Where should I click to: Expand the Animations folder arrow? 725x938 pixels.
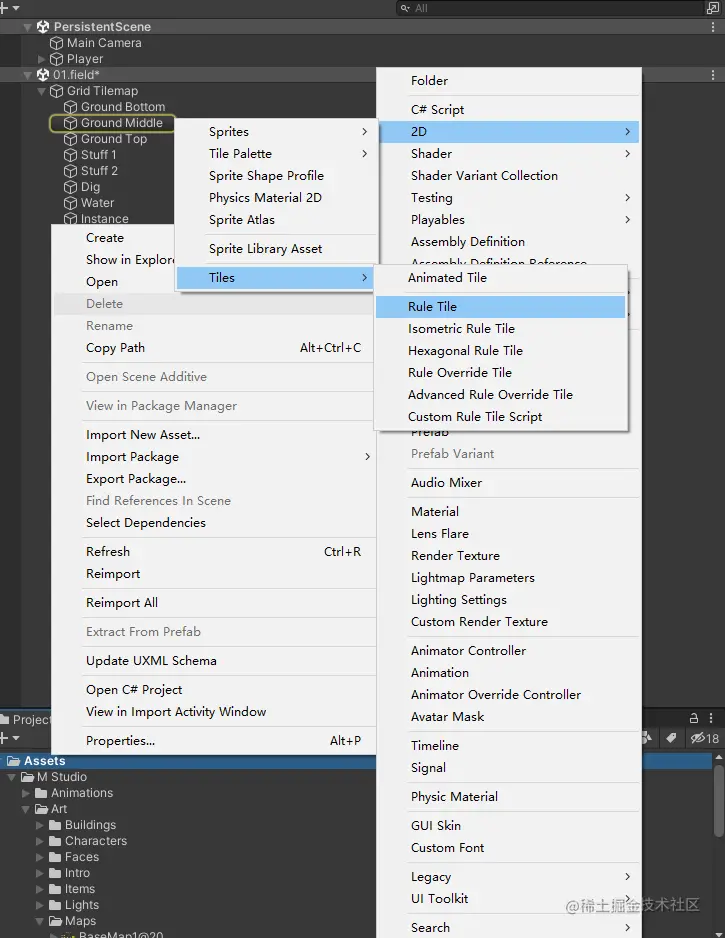(26, 793)
